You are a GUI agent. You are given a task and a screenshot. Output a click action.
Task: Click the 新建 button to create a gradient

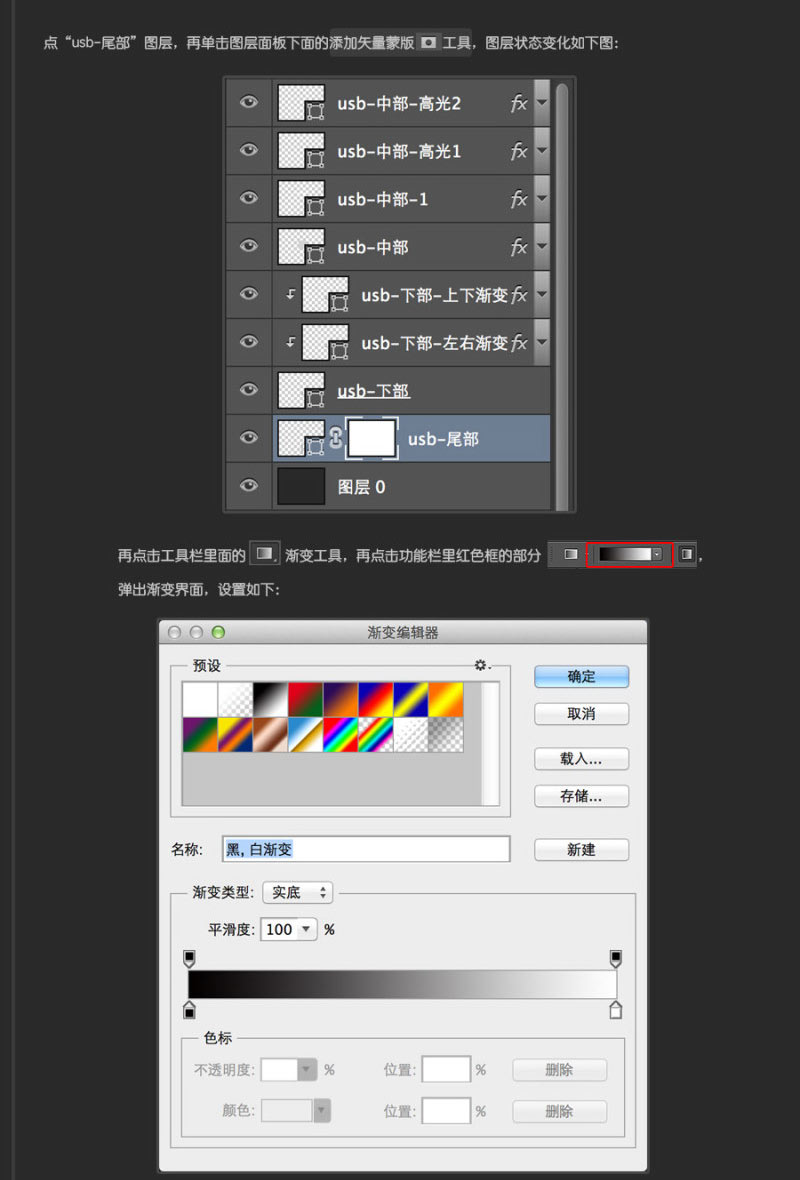[x=581, y=848]
